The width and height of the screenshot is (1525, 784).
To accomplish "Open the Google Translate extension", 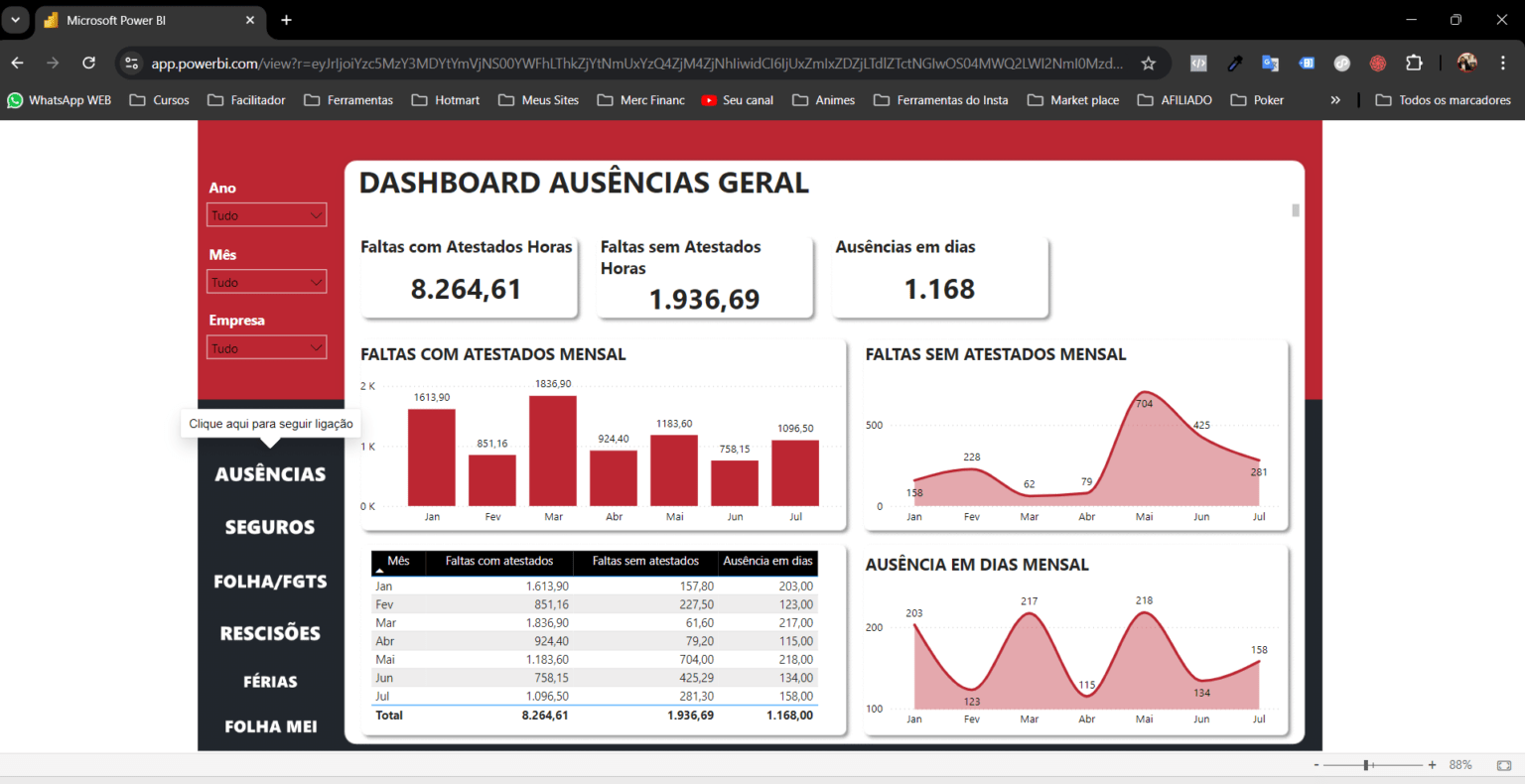I will tap(1270, 63).
